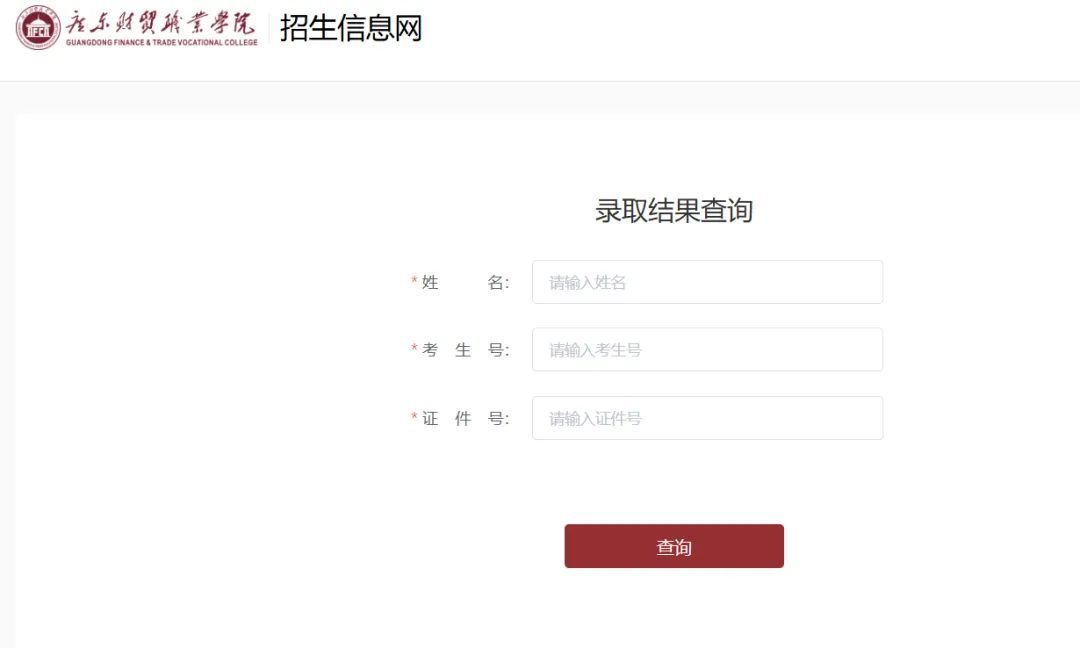Focus the 姓名 name input field
Viewport: 1080px width, 648px height.
click(707, 282)
